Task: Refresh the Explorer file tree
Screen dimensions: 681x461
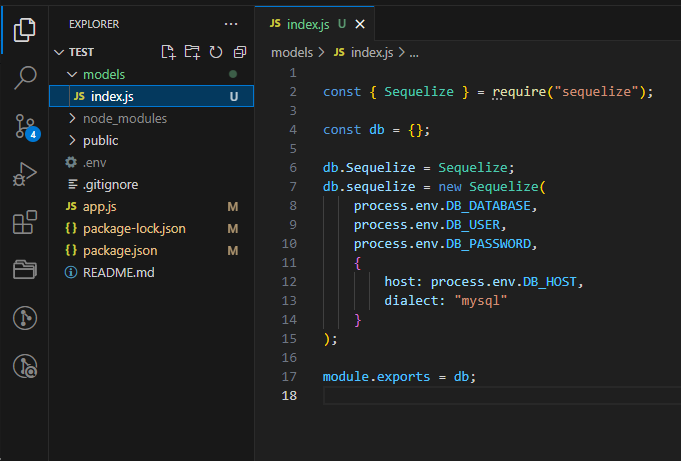Action: 215,52
